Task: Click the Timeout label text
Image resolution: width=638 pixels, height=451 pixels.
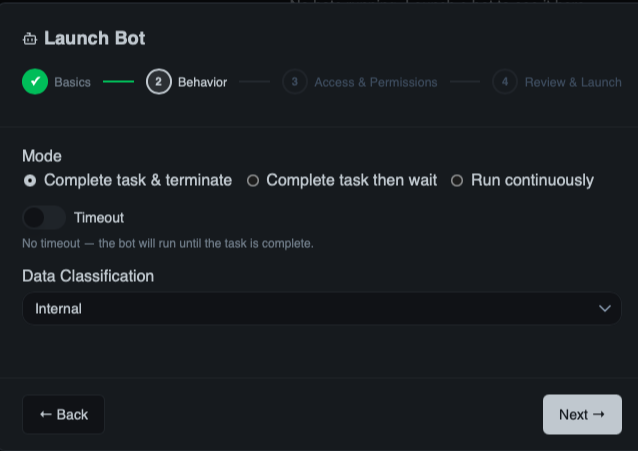Action: pyautogui.click(x=99, y=218)
